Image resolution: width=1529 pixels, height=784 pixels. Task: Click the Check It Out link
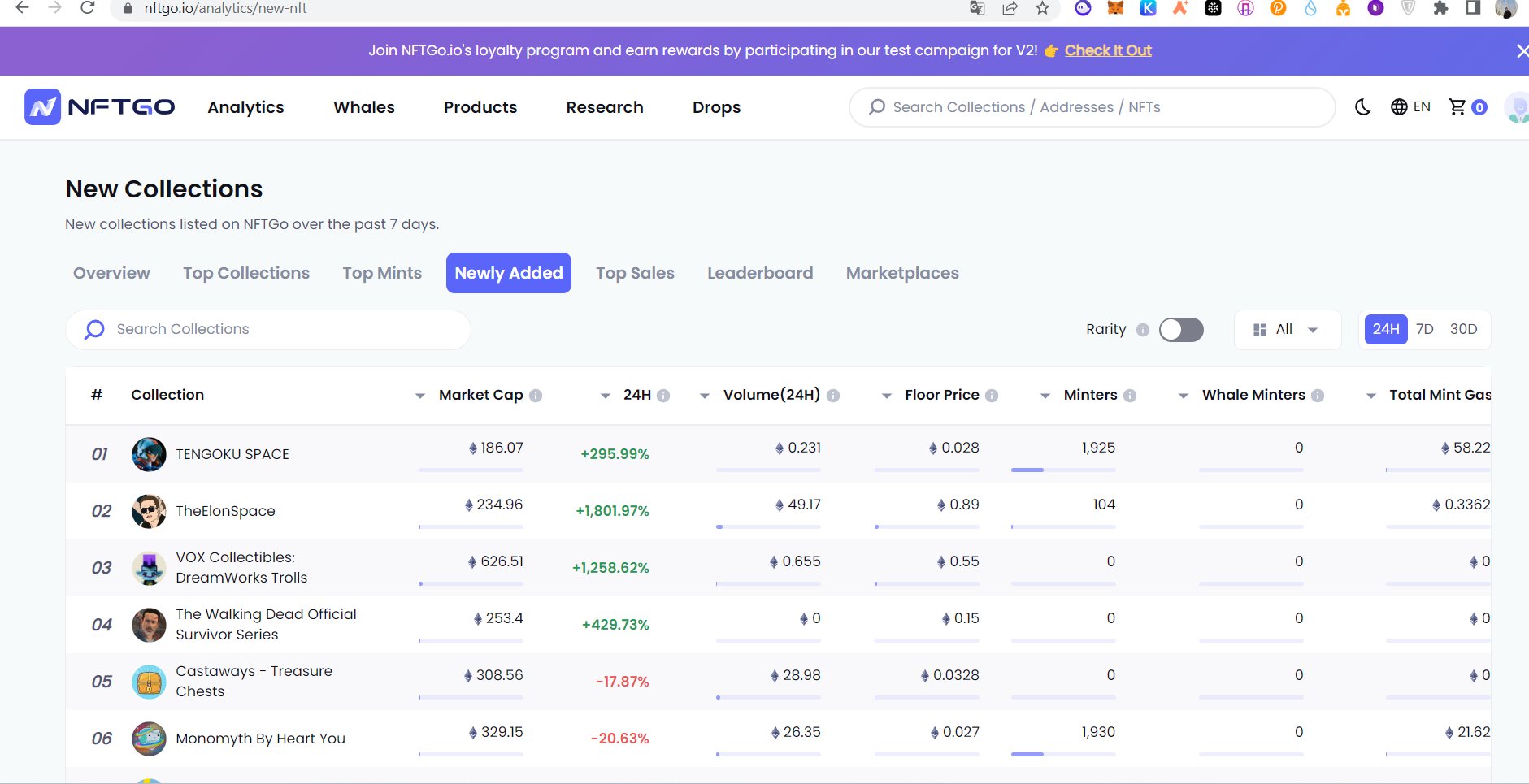point(1108,50)
